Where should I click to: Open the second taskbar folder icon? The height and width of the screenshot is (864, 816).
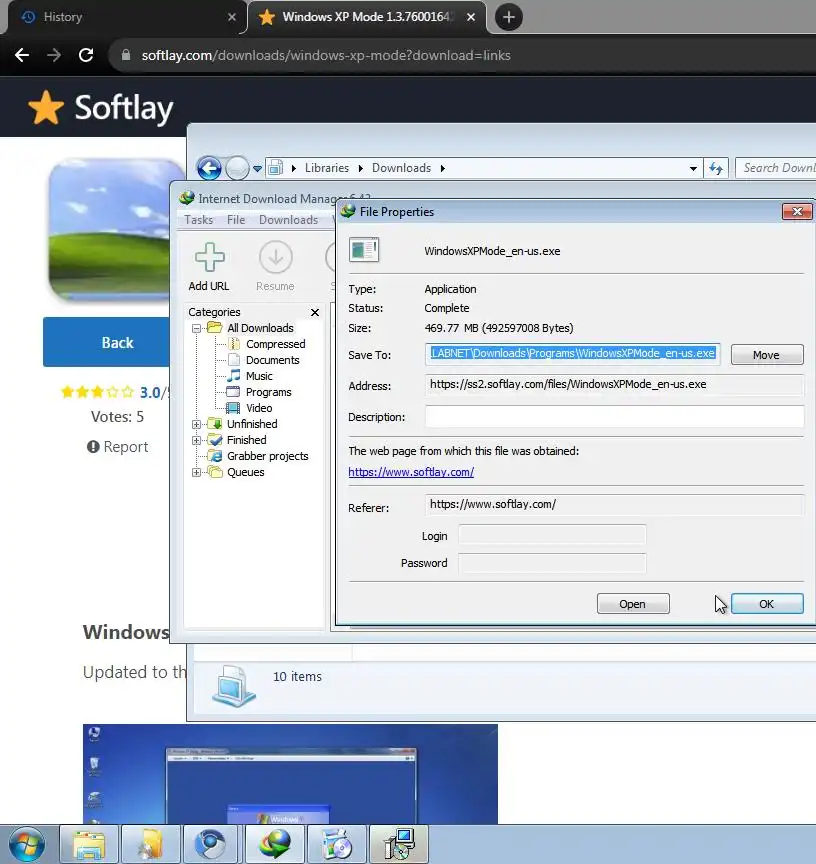point(150,845)
